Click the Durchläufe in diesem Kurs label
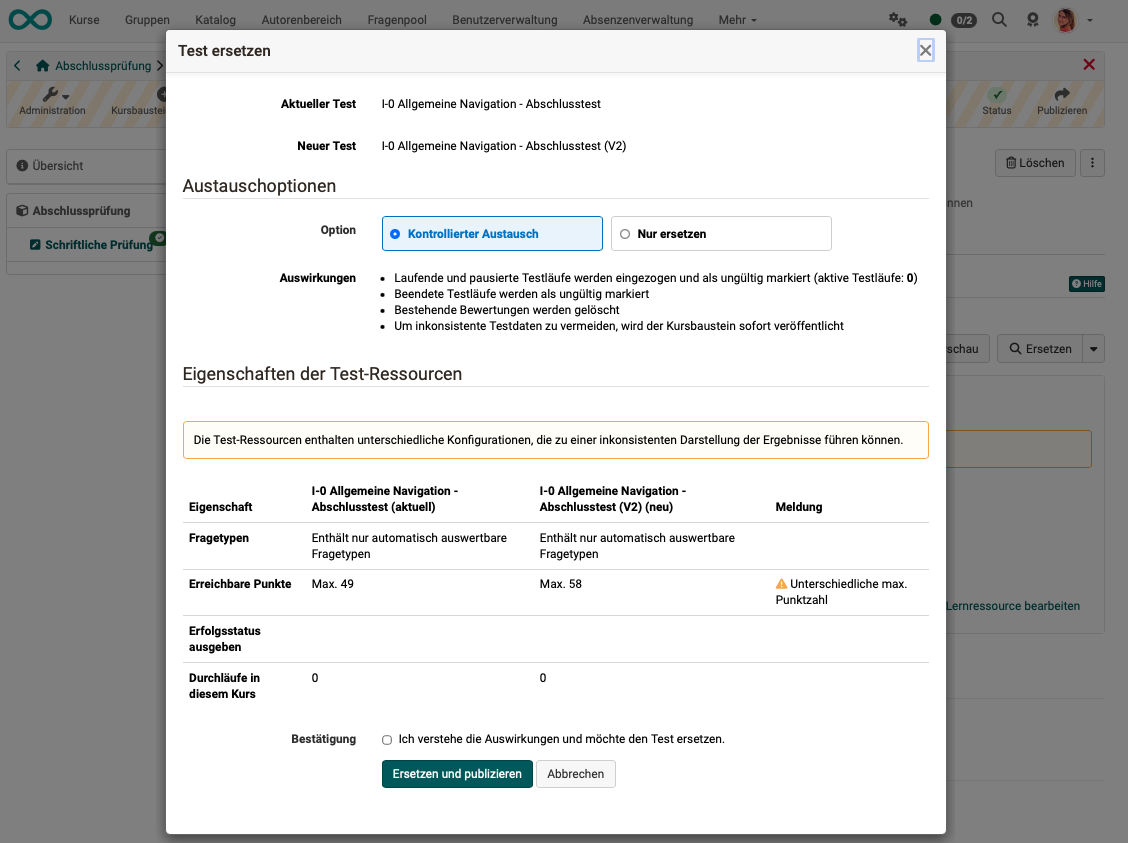Viewport: 1128px width, 843px height. (224, 685)
